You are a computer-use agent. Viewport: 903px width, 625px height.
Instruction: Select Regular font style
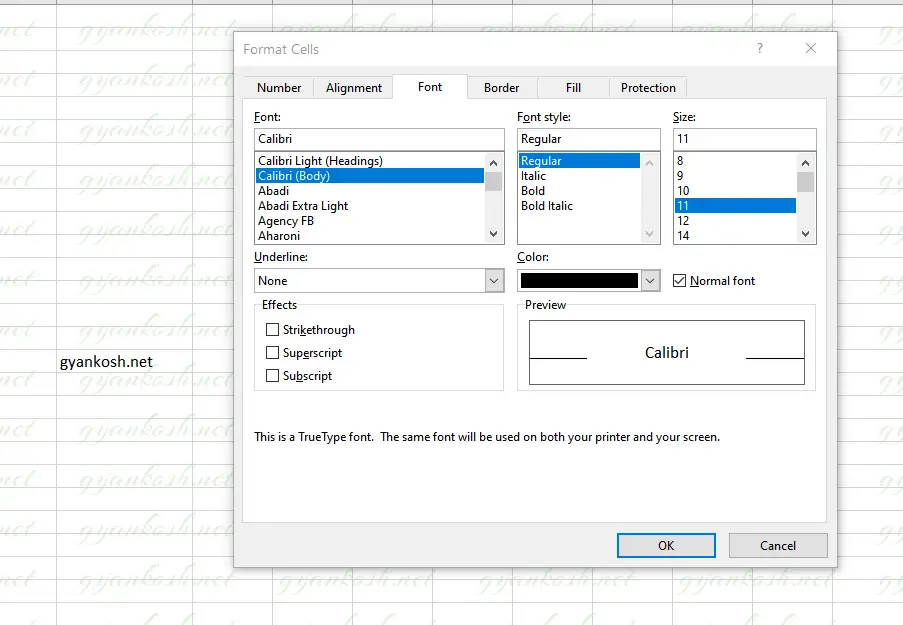(x=579, y=161)
